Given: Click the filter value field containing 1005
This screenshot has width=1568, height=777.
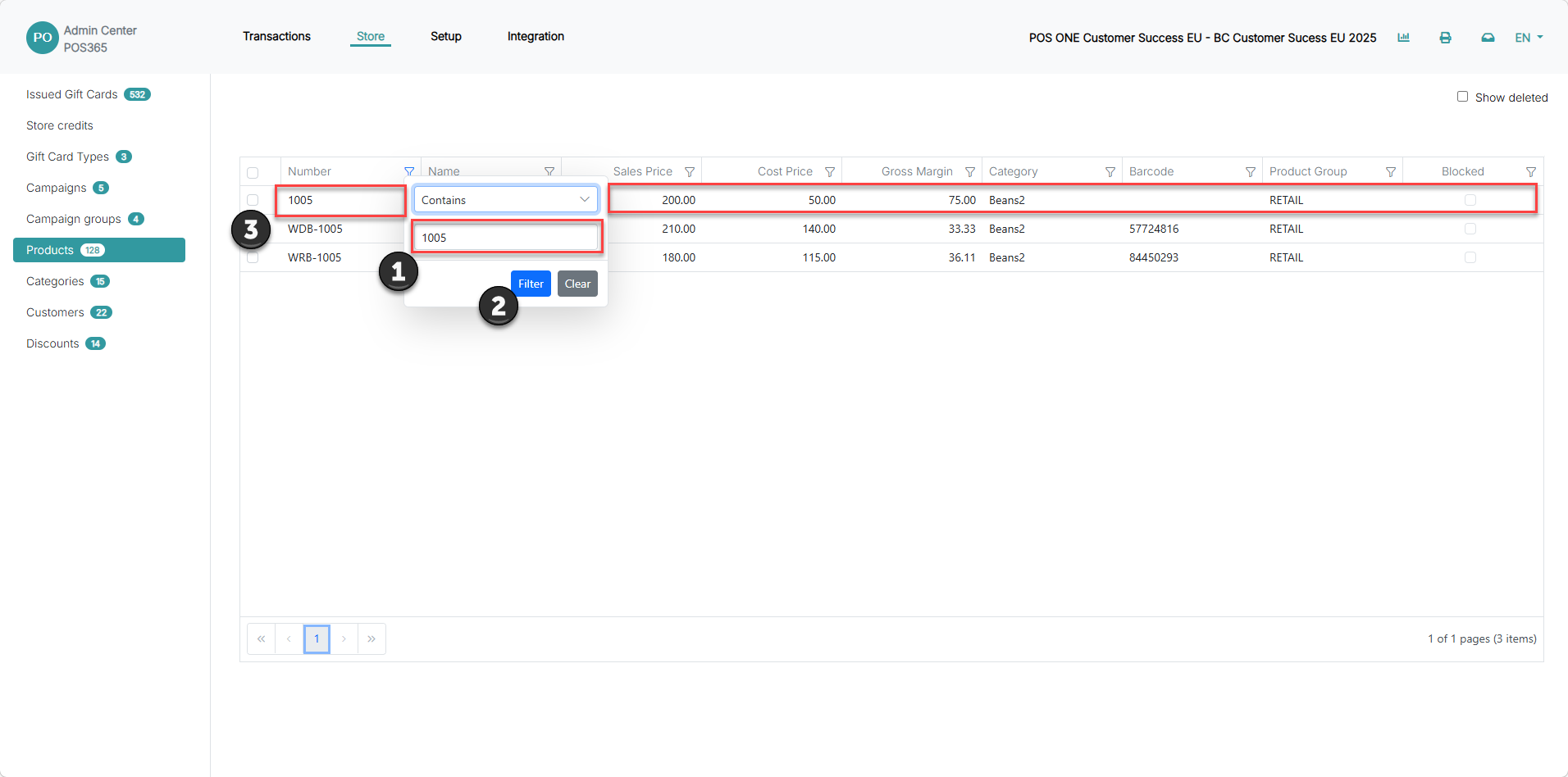Looking at the screenshot, I should click(506, 238).
